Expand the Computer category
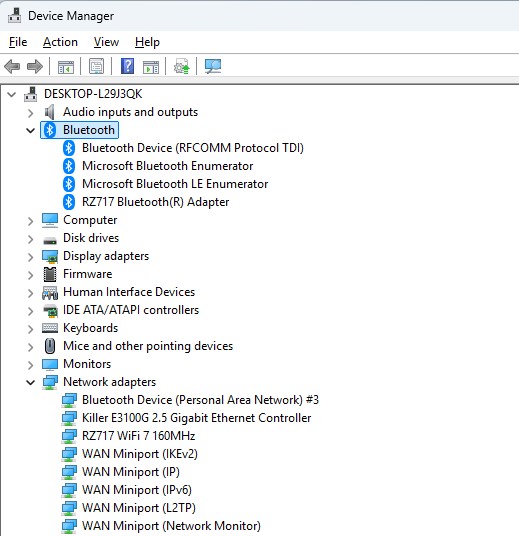The image size is (519, 536). click(31, 221)
